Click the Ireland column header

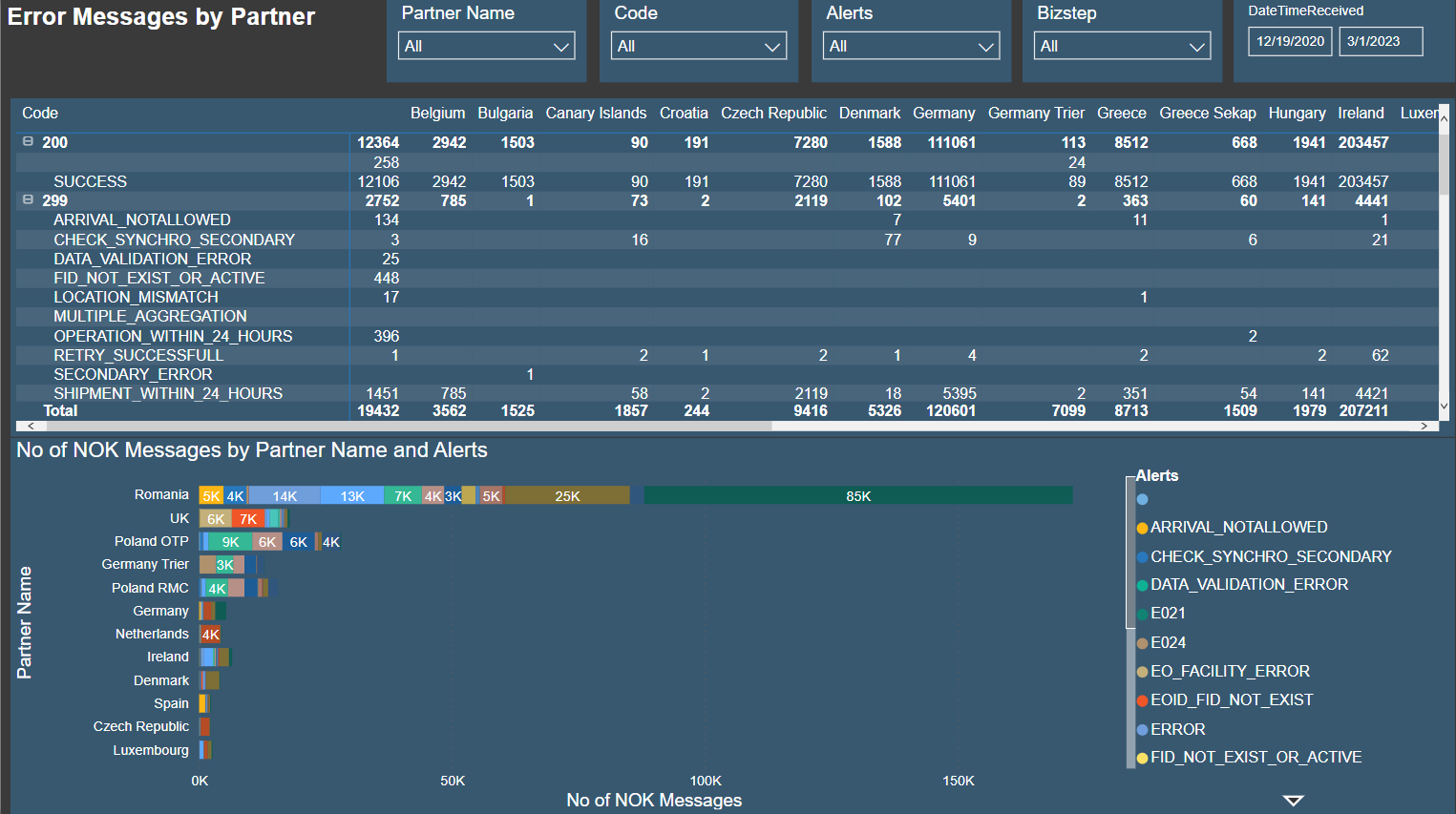pyautogui.click(x=1361, y=113)
